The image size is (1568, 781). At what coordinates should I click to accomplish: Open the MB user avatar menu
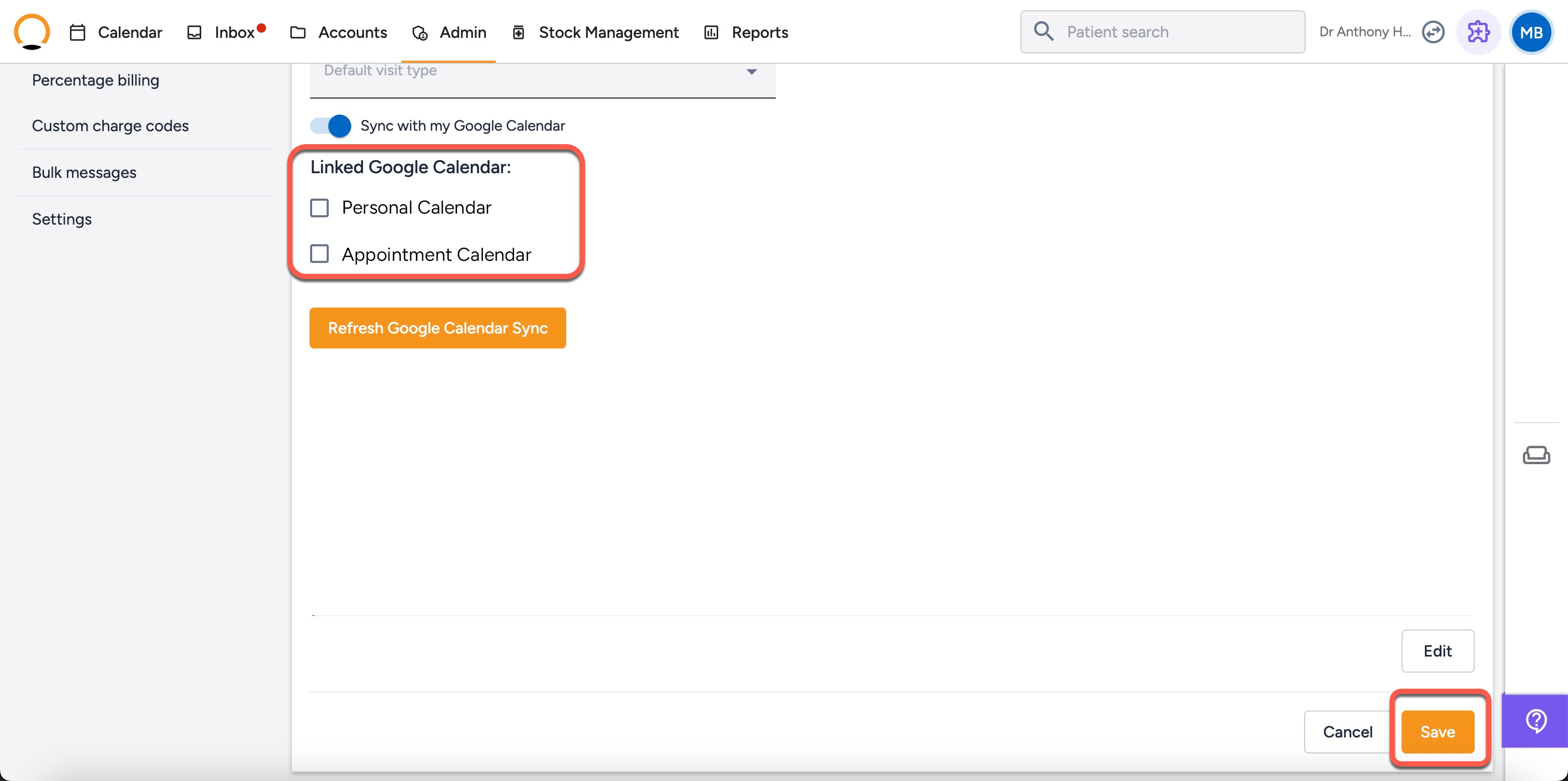pyautogui.click(x=1531, y=32)
